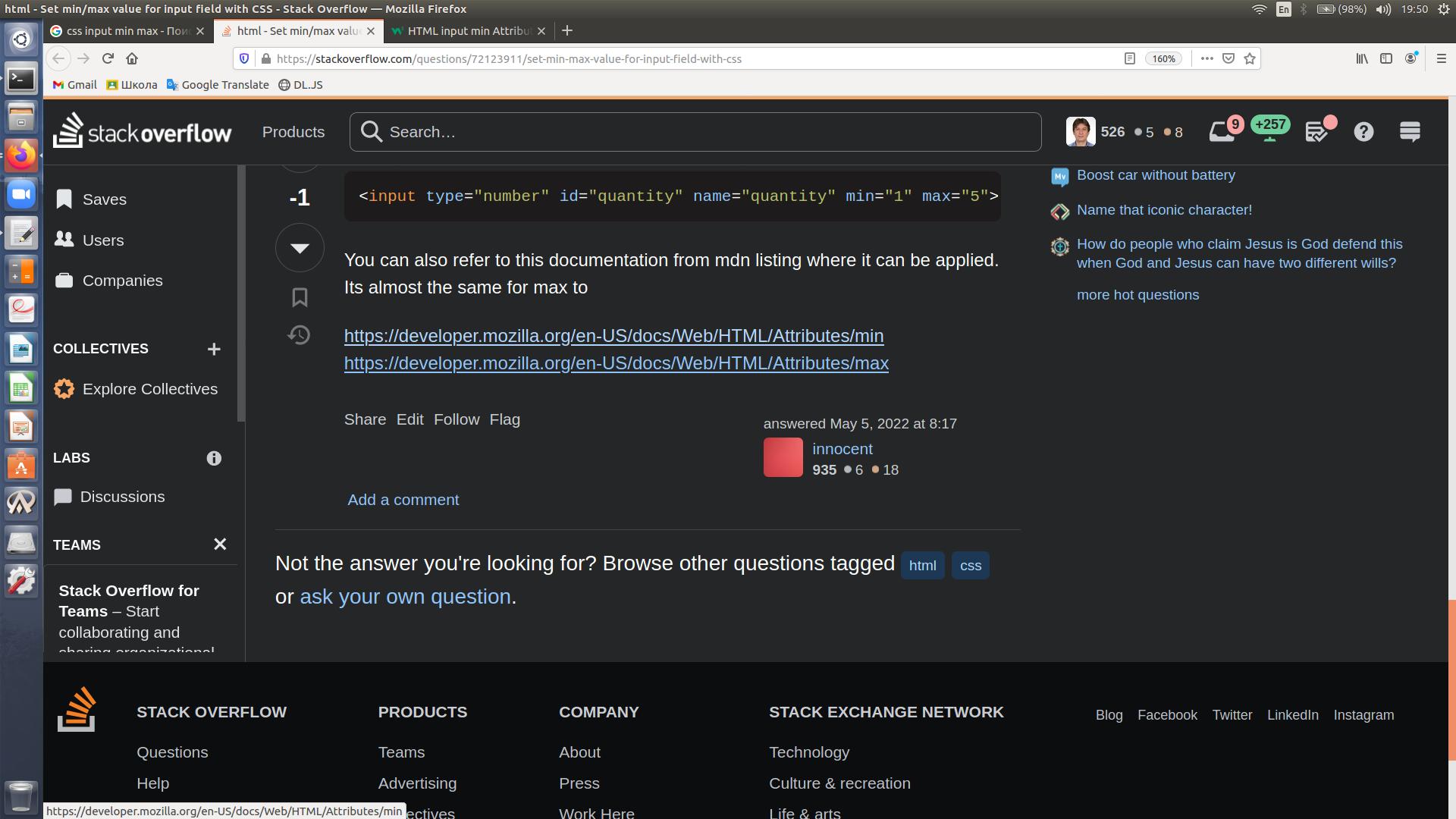Bookmark this page with the star icon
The height and width of the screenshot is (819, 1456).
point(1250,58)
